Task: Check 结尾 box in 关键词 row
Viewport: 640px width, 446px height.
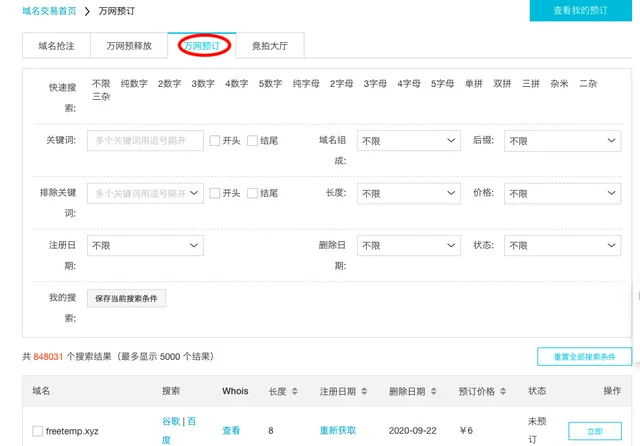Action: pos(252,141)
